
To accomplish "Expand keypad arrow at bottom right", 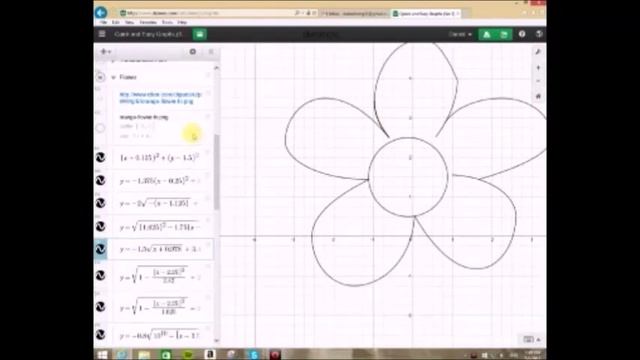I will (x=539, y=340).
